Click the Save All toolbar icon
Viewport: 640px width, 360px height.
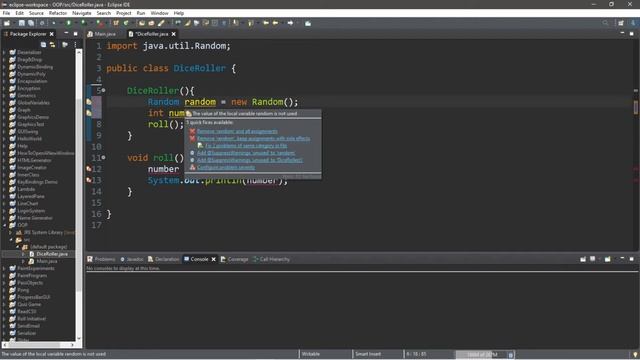point(31,23)
